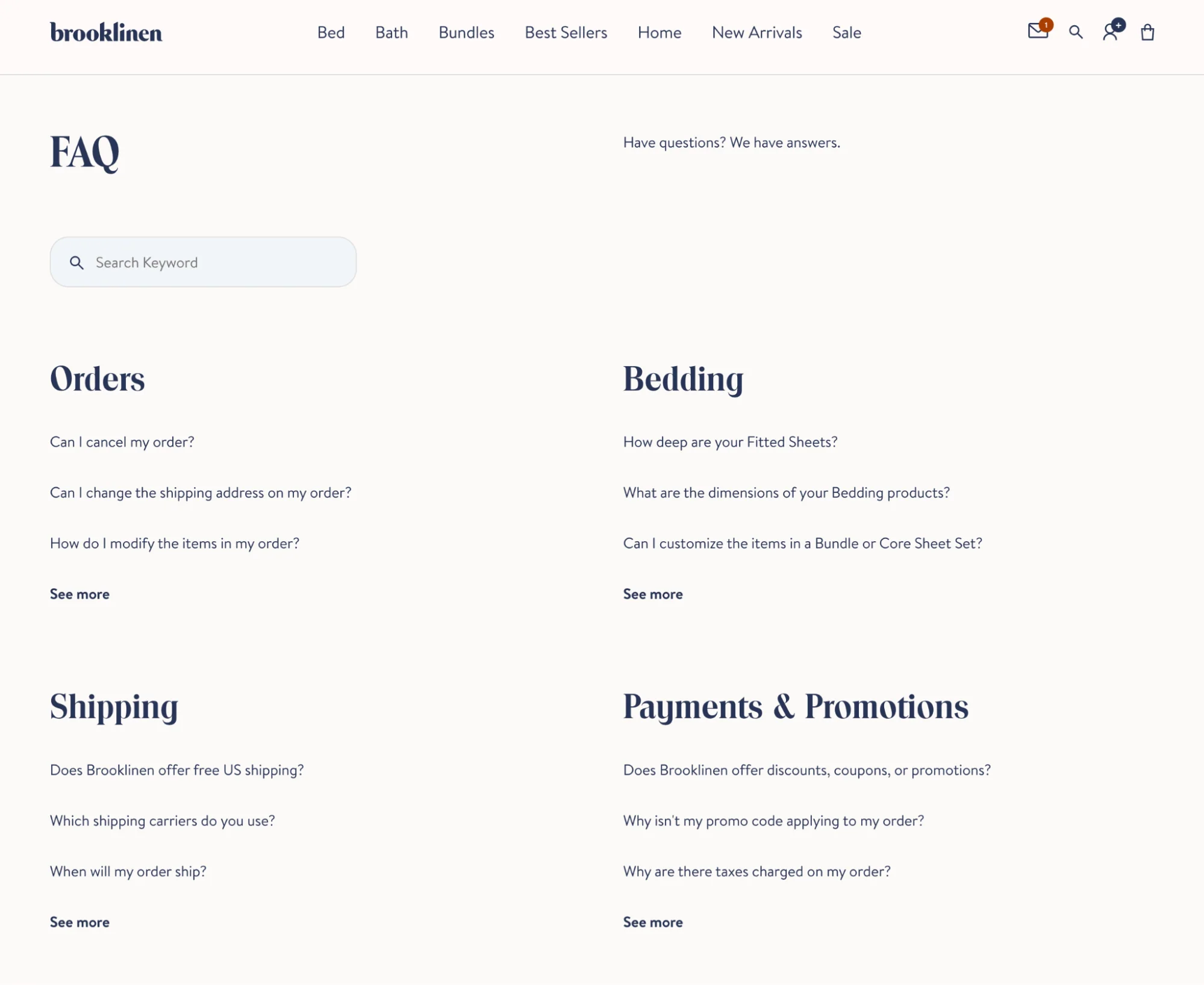Open 'Why isn't my promo code applying to my order?'
The height and width of the screenshot is (985, 1204).
773,820
